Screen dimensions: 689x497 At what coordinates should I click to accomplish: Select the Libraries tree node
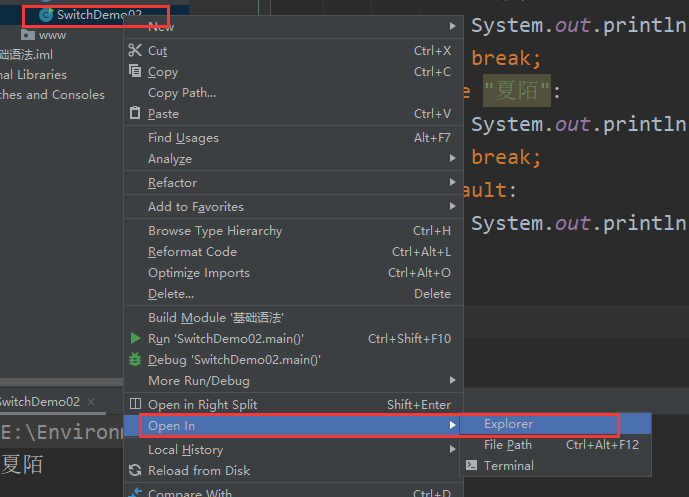[x=33, y=75]
